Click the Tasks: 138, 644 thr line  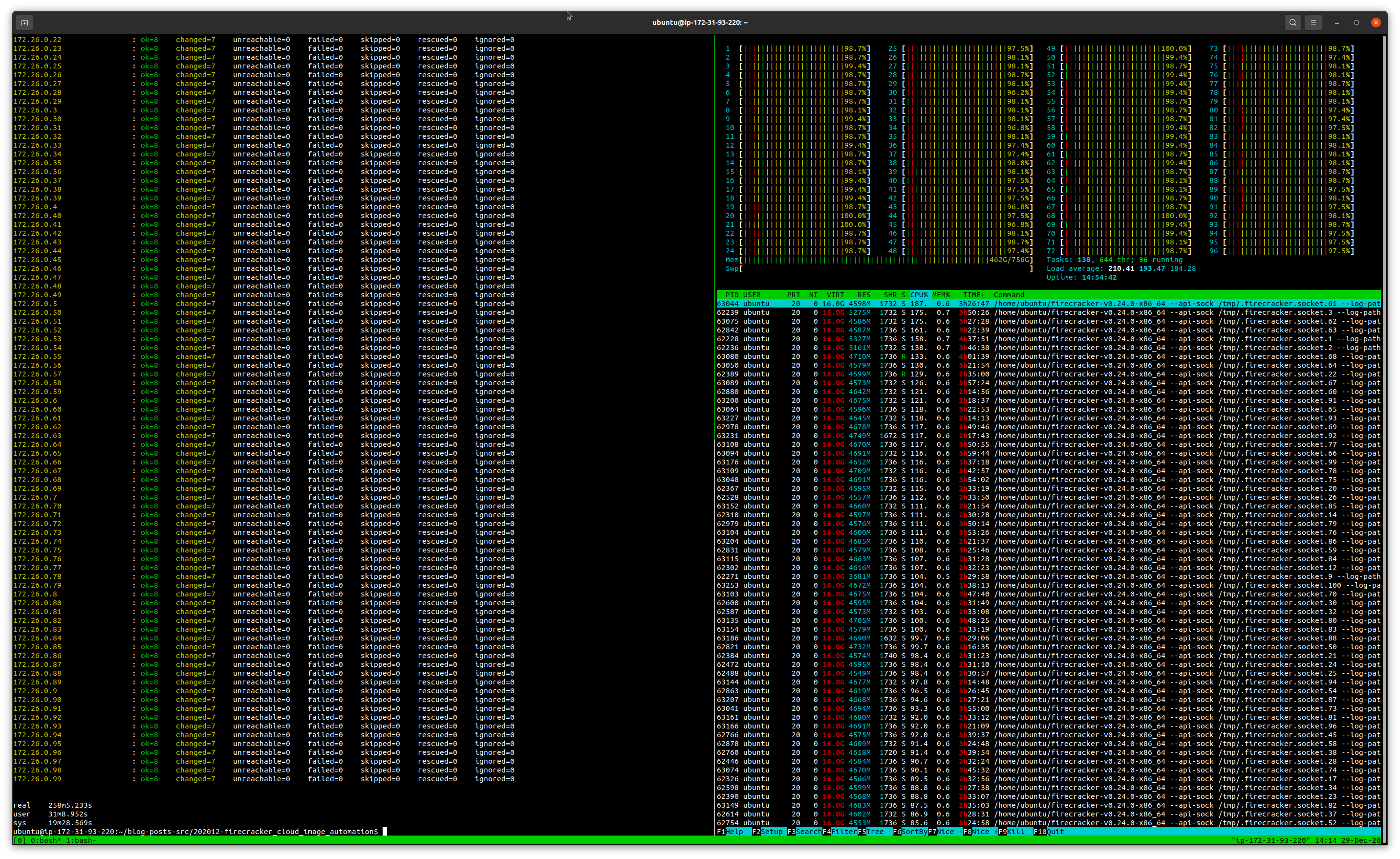(x=1115, y=260)
